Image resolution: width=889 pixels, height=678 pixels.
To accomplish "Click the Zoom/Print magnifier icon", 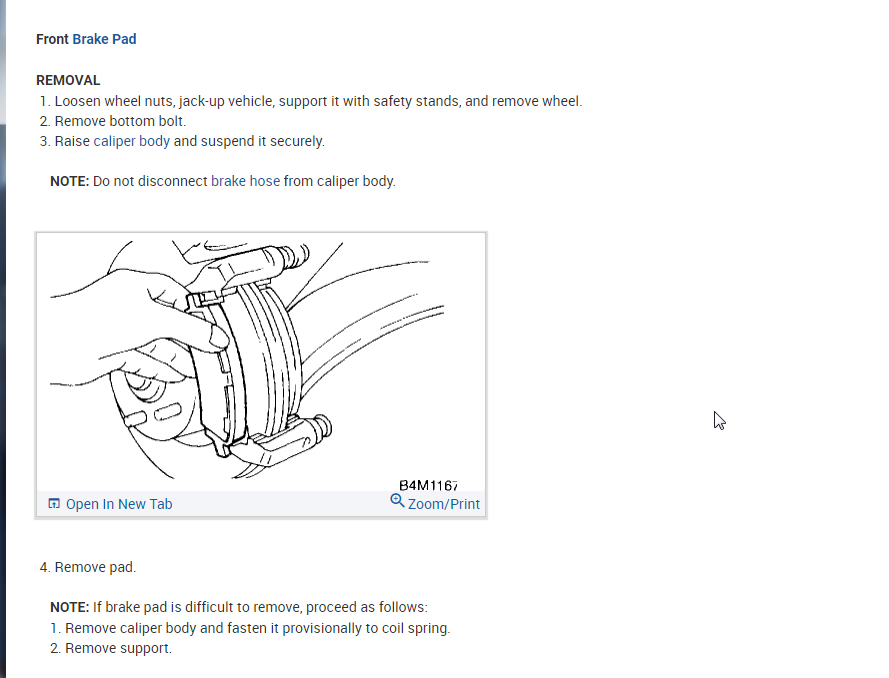I will (397, 501).
